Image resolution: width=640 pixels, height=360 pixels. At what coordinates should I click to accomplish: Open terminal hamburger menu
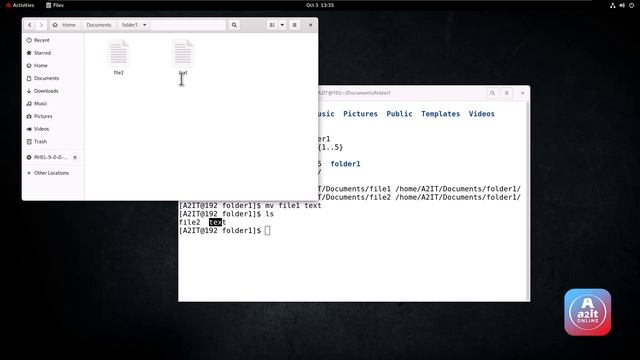point(507,93)
